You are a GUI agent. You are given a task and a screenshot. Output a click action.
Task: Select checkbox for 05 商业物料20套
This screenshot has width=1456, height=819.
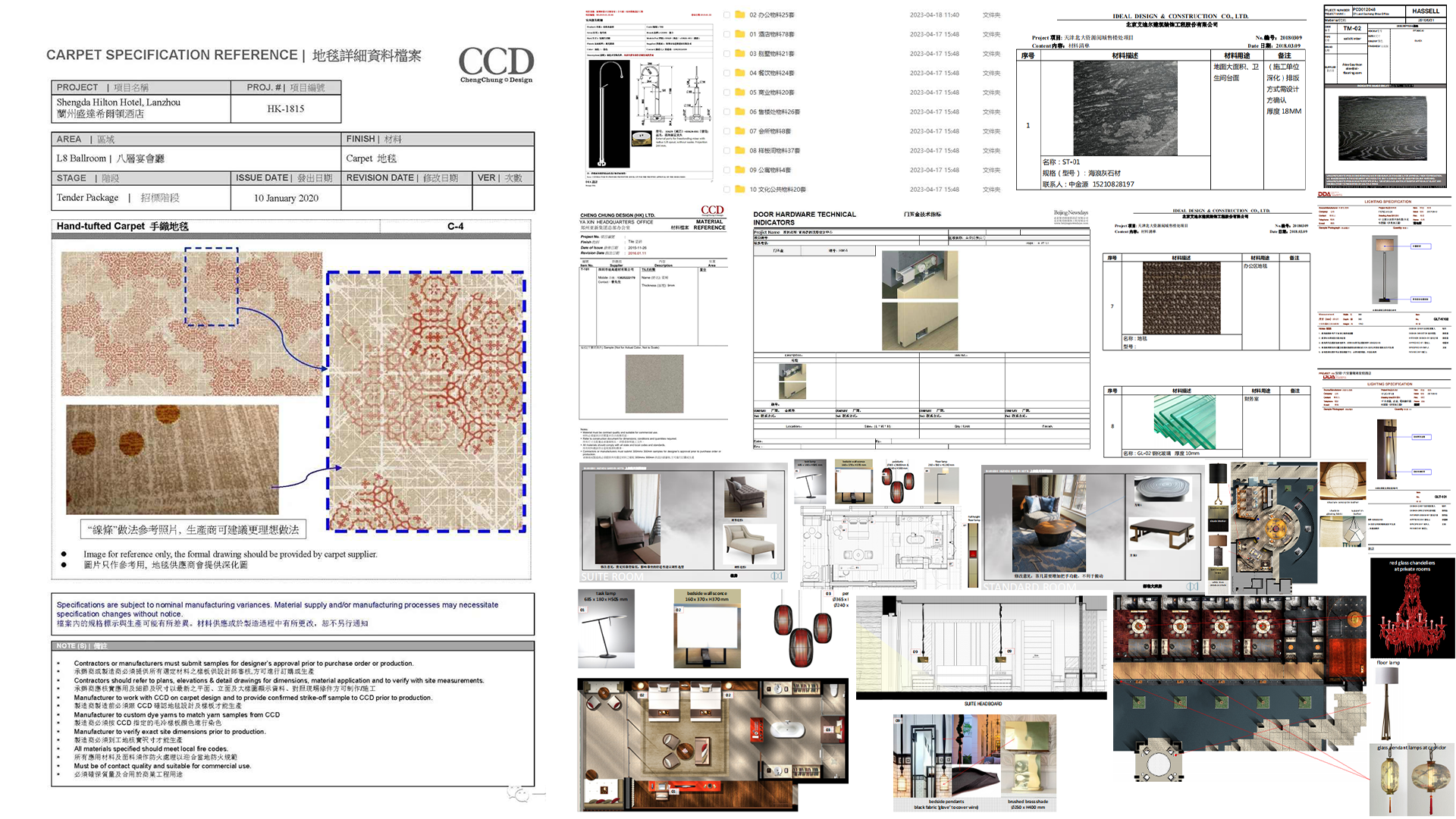[726, 93]
